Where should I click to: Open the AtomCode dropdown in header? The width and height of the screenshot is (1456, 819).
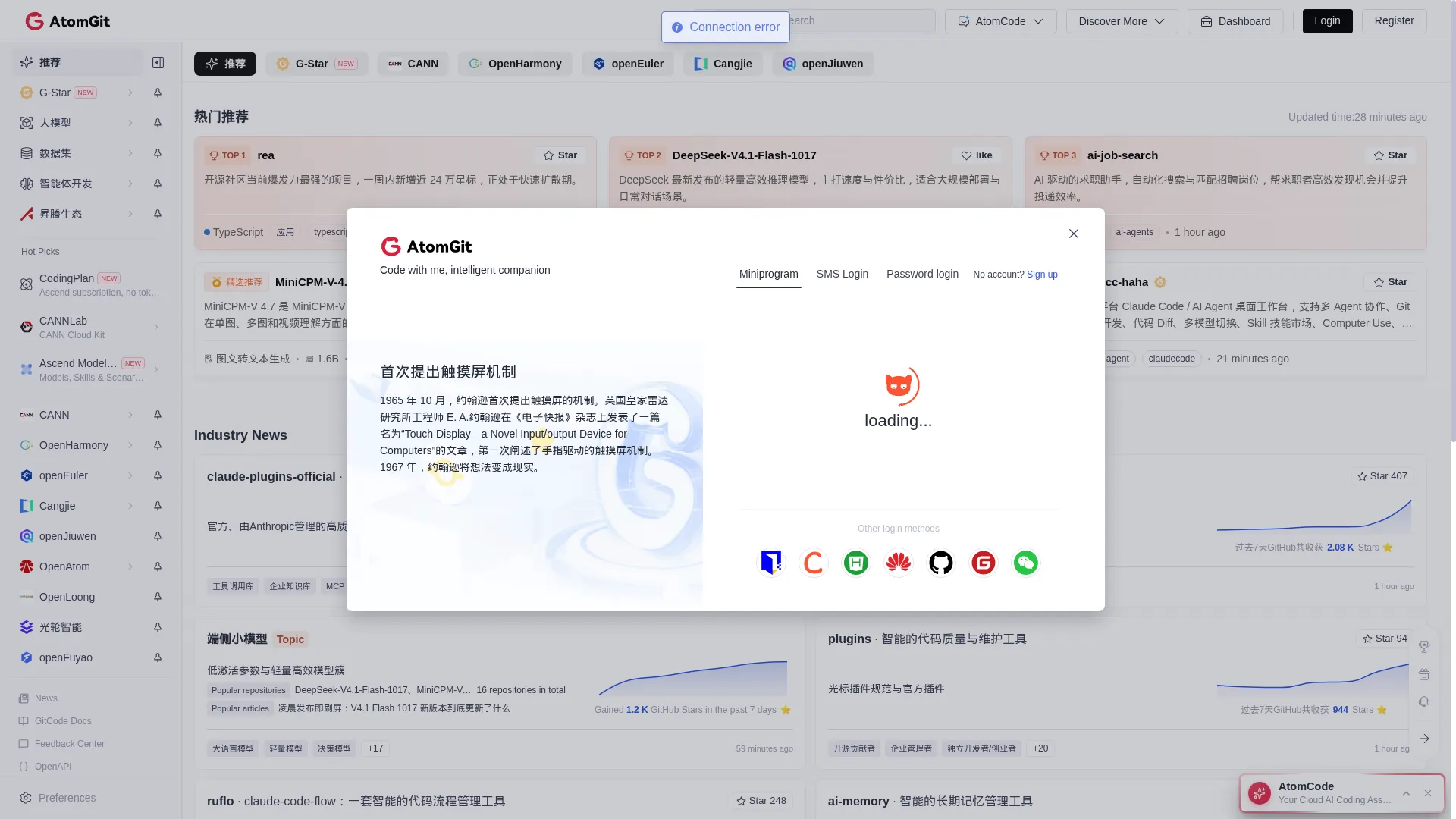tap(1000, 21)
